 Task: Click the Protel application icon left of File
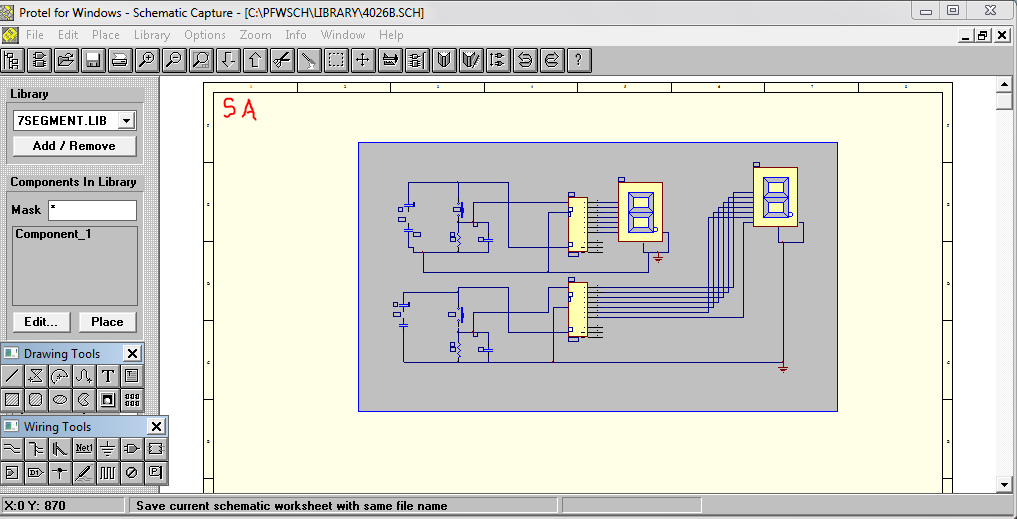coord(10,35)
